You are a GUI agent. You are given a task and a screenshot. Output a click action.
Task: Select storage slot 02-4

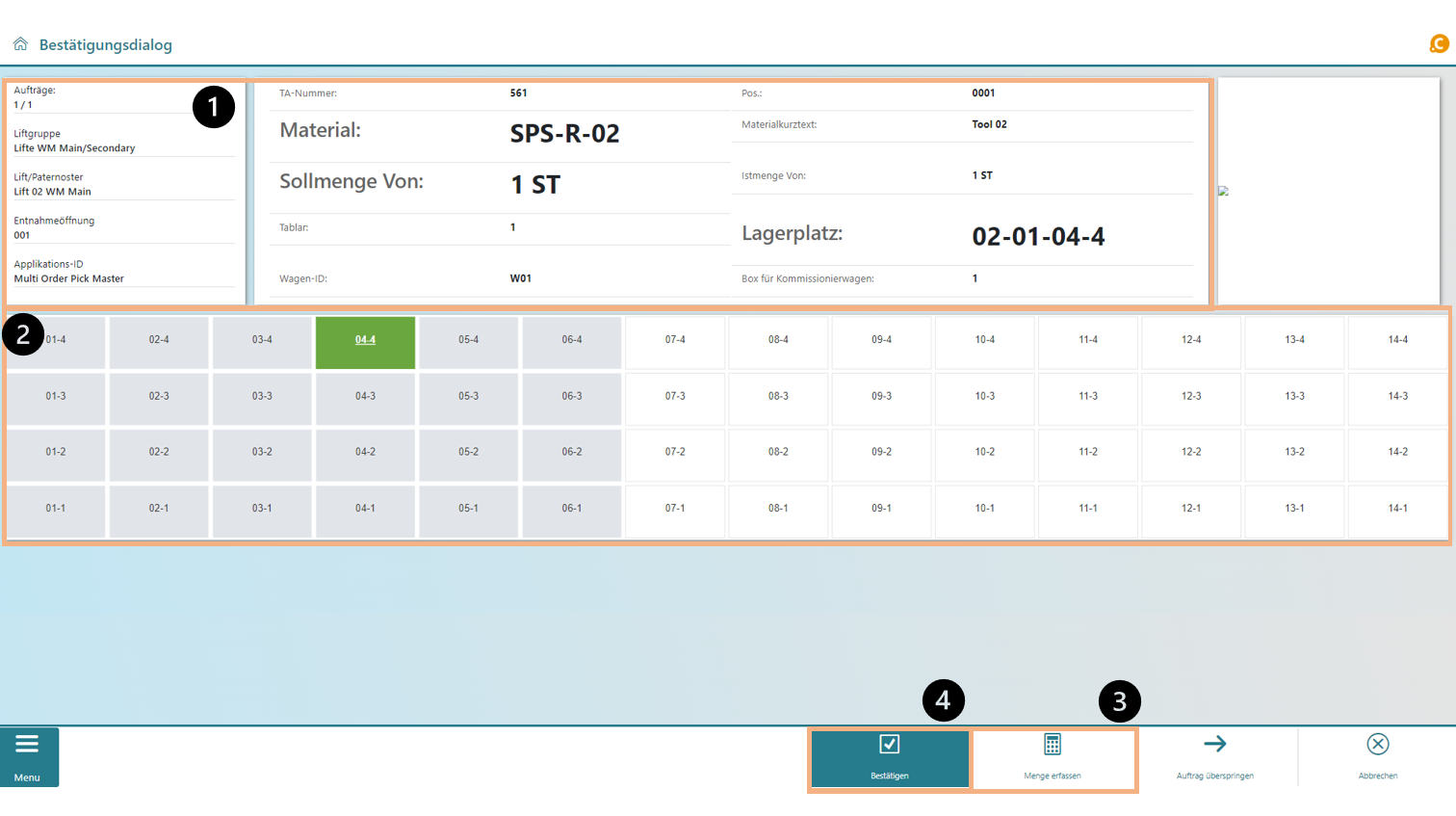159,340
